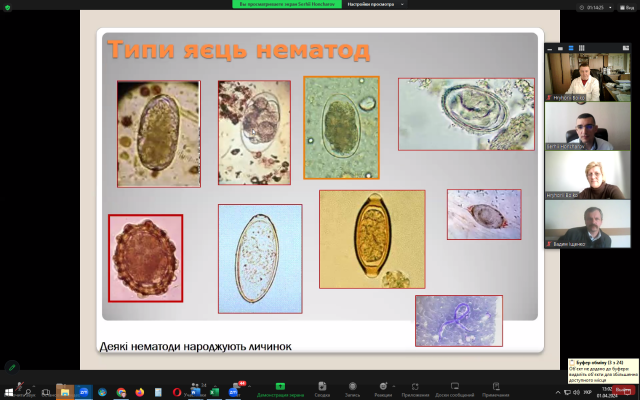Click the Буфер обміну clipboard notification

[603, 371]
